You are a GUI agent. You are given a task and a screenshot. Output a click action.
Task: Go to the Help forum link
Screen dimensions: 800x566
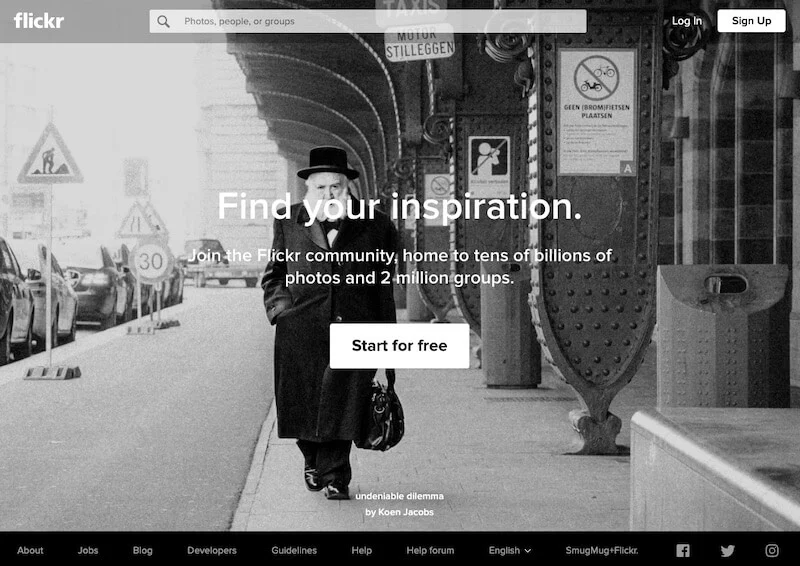(x=430, y=550)
